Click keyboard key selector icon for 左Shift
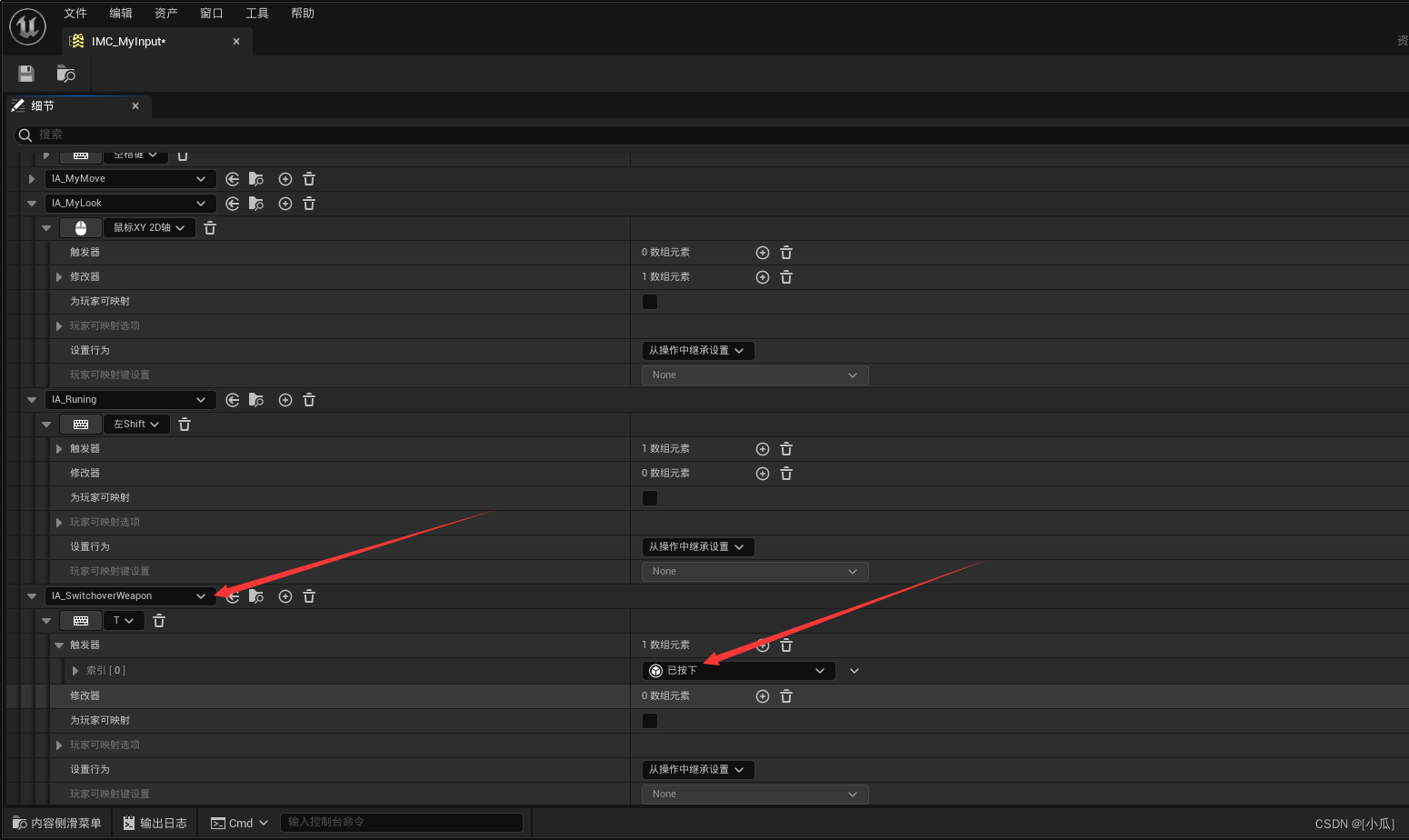The image size is (1409, 840). click(x=81, y=425)
